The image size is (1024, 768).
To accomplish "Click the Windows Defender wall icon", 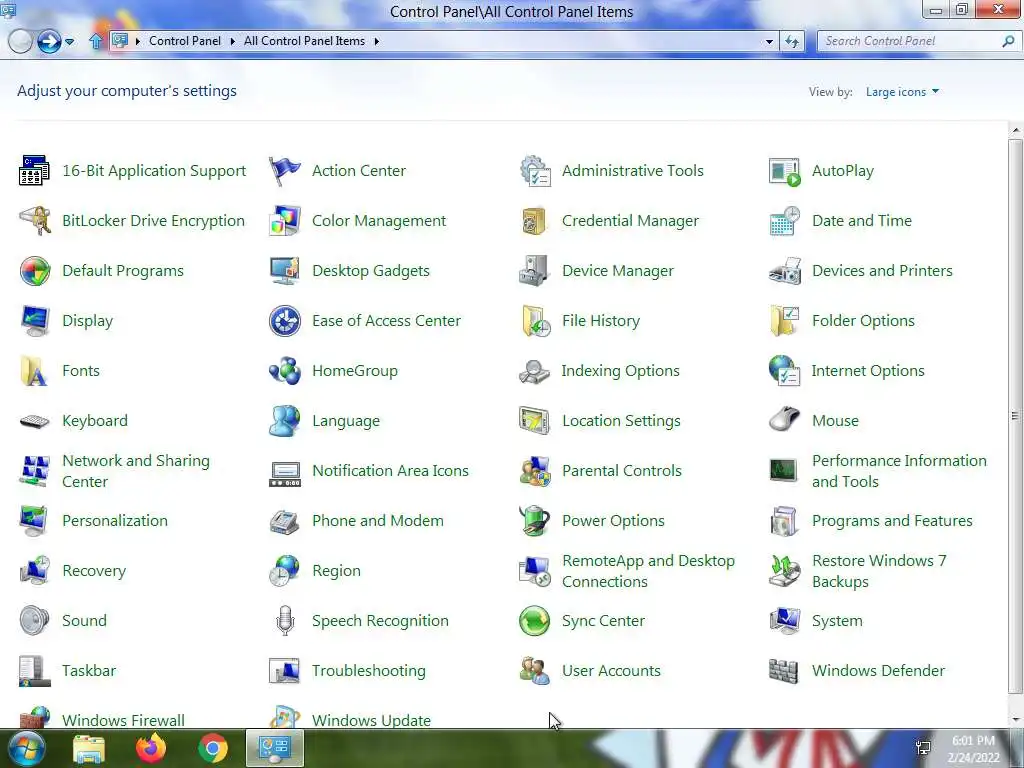I will pos(784,671).
